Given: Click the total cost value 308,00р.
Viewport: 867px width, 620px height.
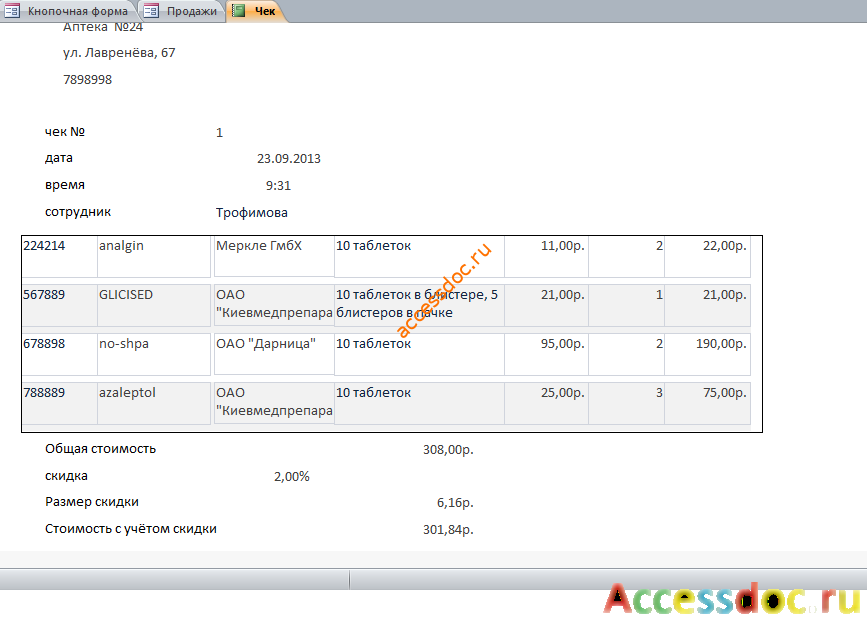Looking at the screenshot, I should point(448,450).
